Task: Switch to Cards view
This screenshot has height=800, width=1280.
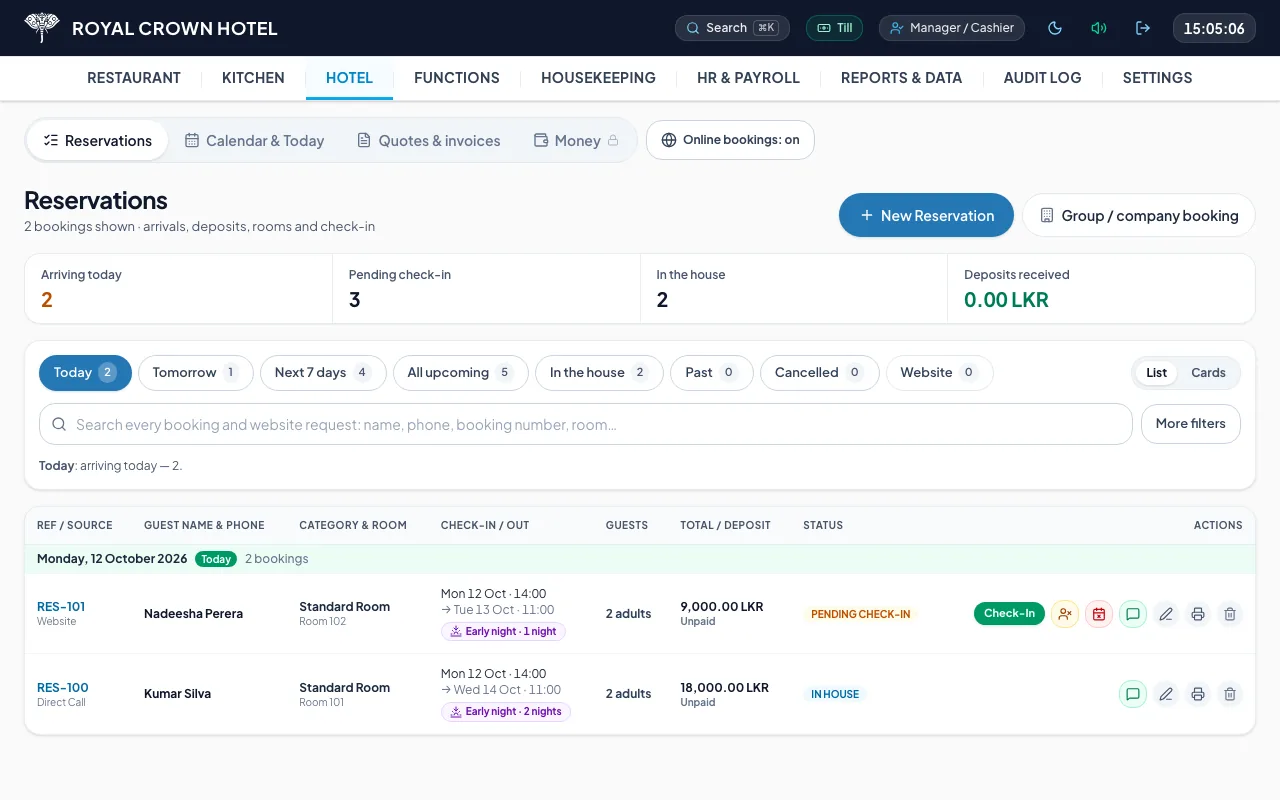Action: tap(1208, 373)
